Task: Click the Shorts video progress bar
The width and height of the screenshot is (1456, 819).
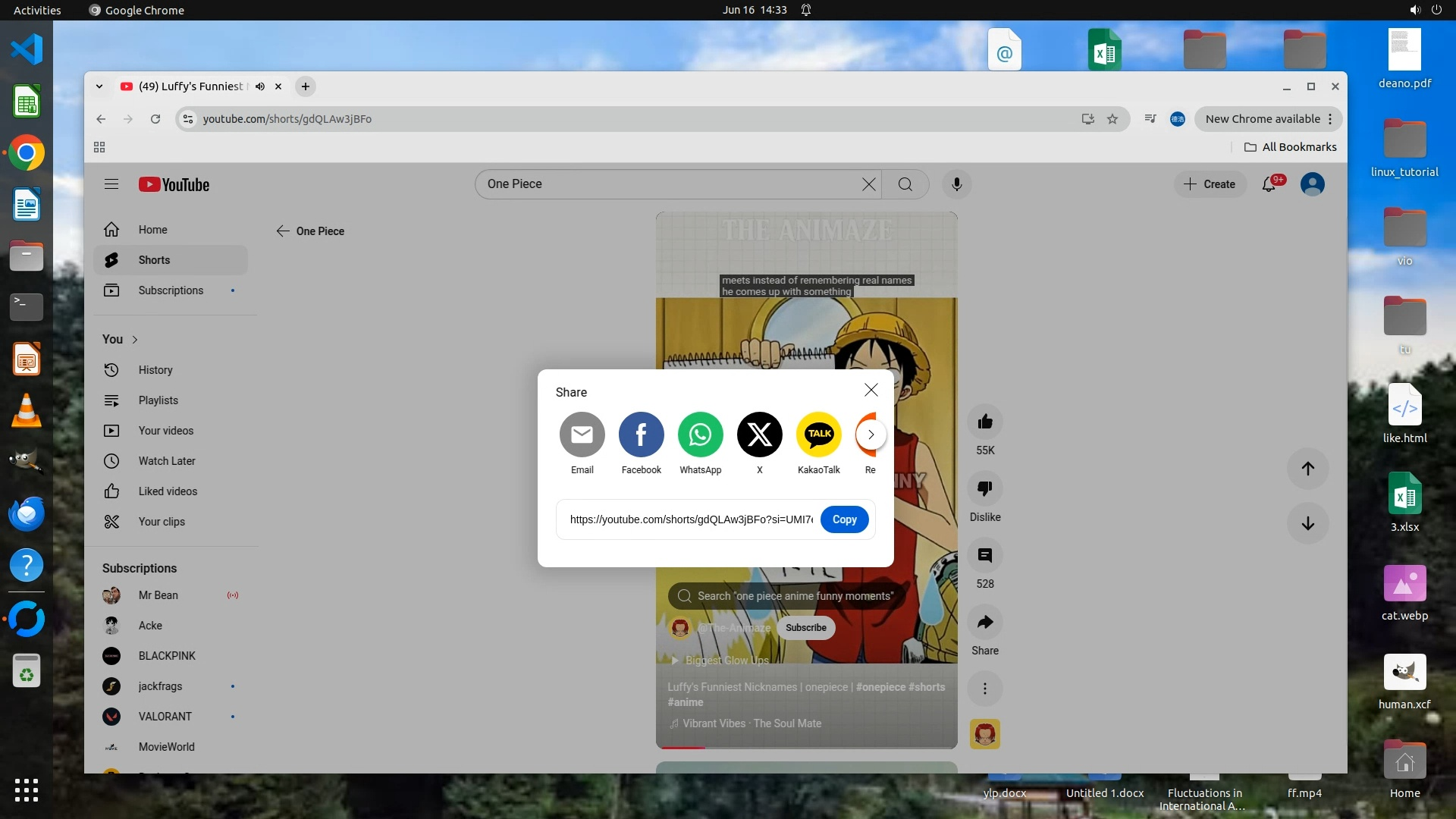Action: [x=805, y=748]
